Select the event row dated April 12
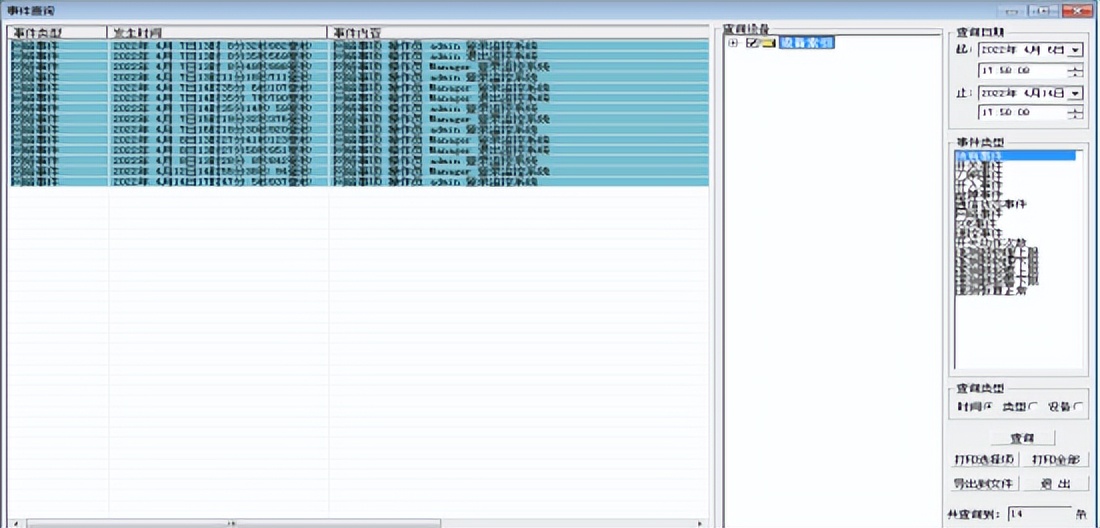Screen dimensions: 1100x528 pyautogui.click(x=359, y=171)
